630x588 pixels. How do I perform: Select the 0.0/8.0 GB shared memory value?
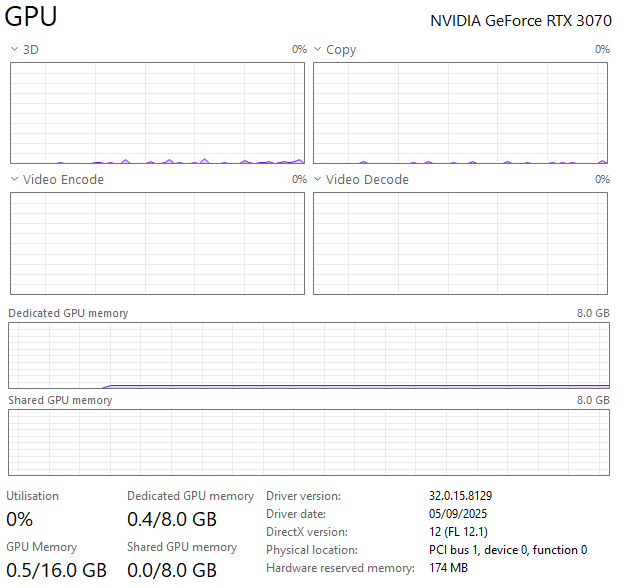(x=172, y=570)
